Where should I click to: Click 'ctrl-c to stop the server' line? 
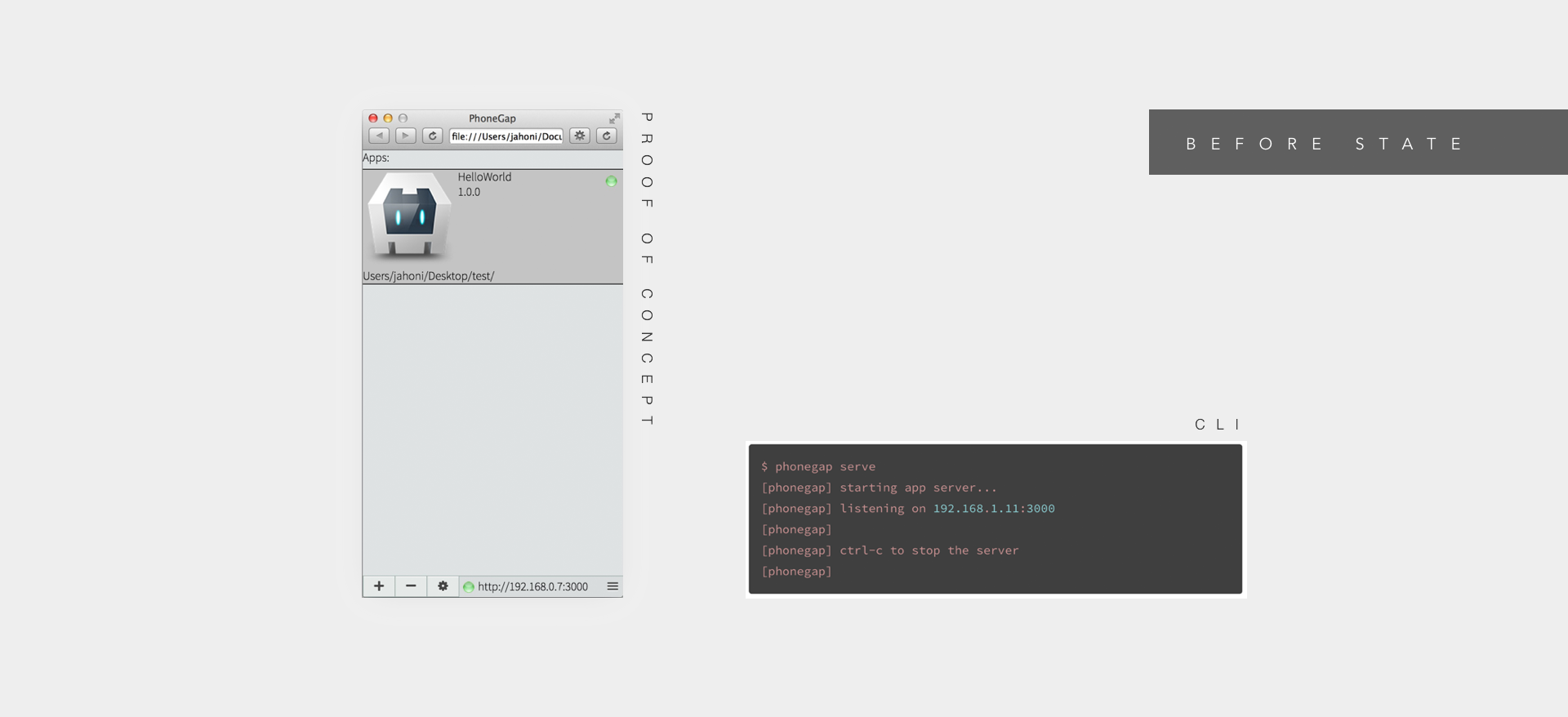[x=929, y=550]
